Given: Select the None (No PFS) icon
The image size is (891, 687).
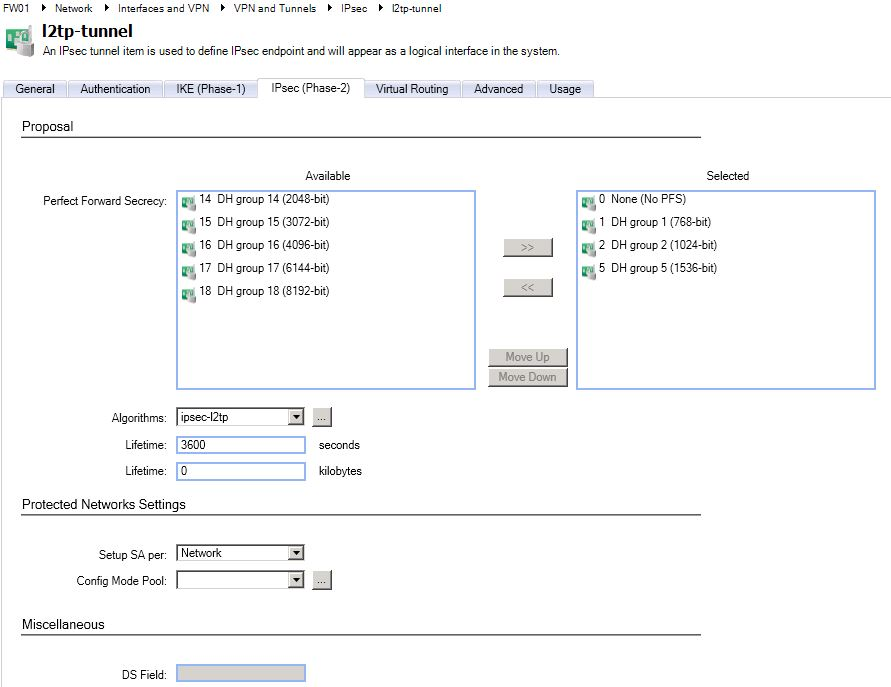Looking at the screenshot, I should pos(588,201).
